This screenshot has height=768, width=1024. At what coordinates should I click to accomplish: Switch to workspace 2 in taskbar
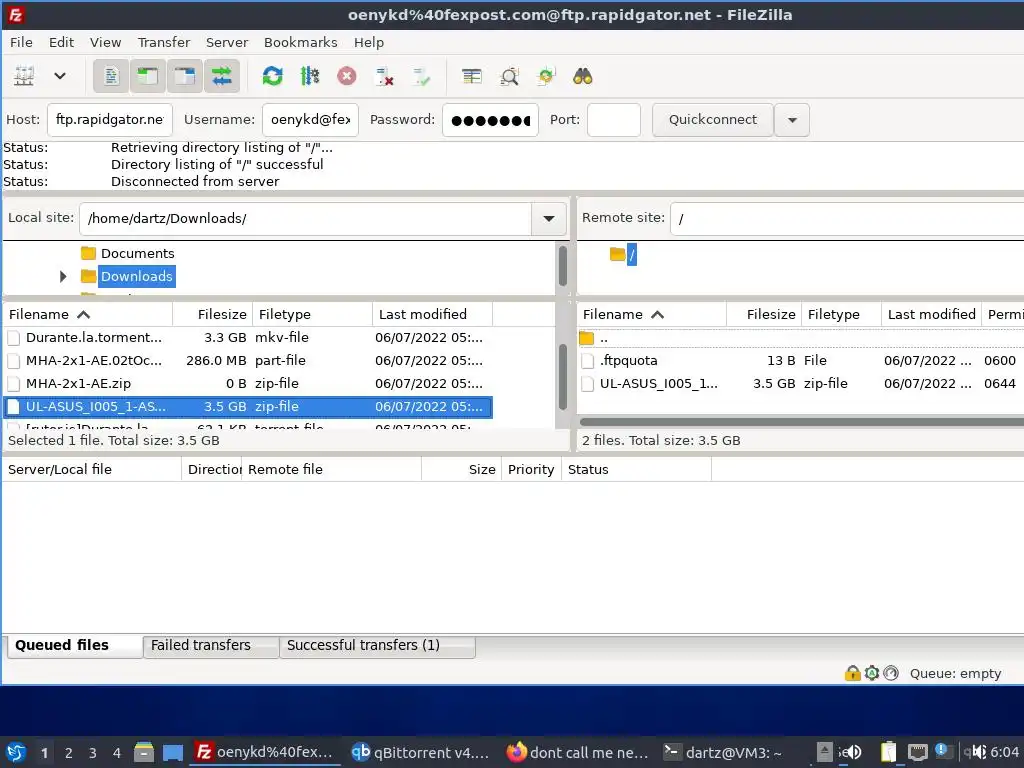69,753
